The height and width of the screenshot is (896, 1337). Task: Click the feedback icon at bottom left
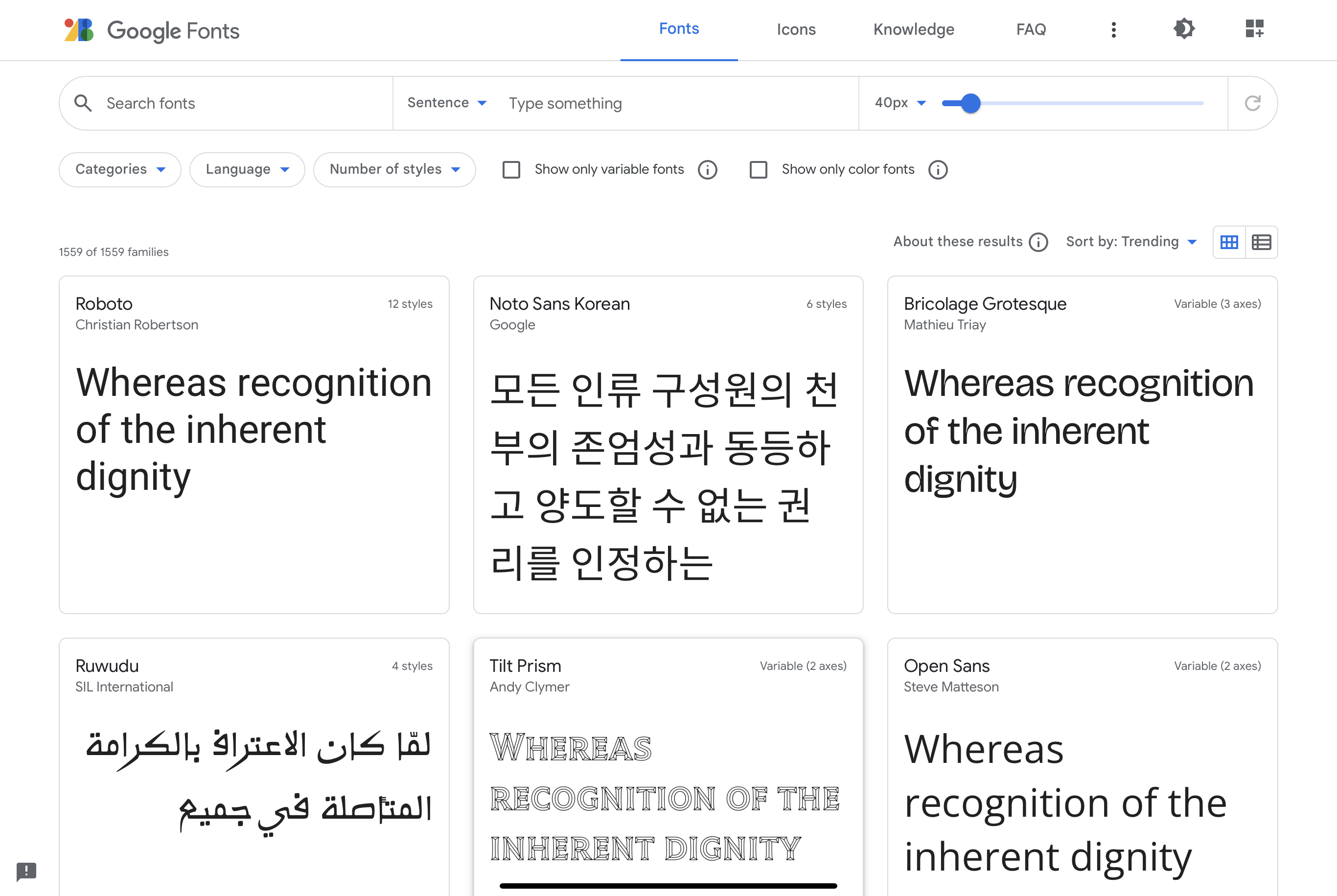click(26, 871)
